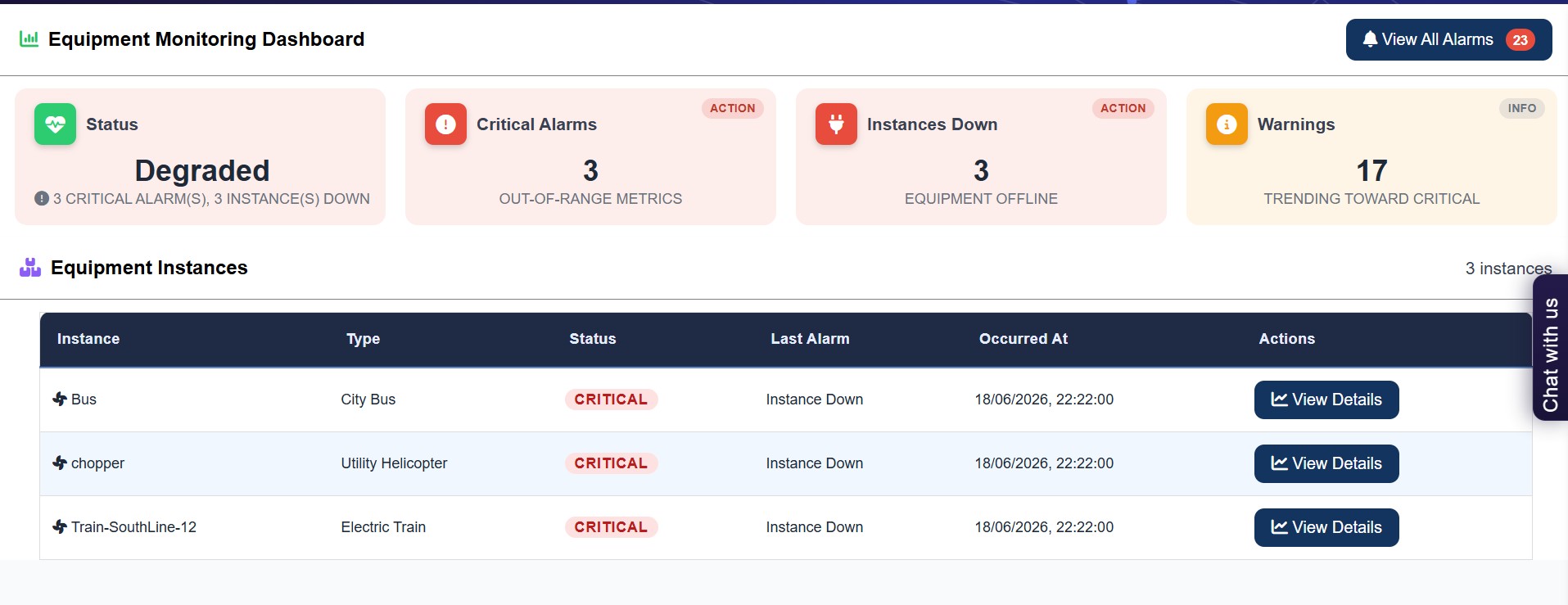Click the red exclamation Critical Alarms icon
1568x605 pixels.
point(445,124)
